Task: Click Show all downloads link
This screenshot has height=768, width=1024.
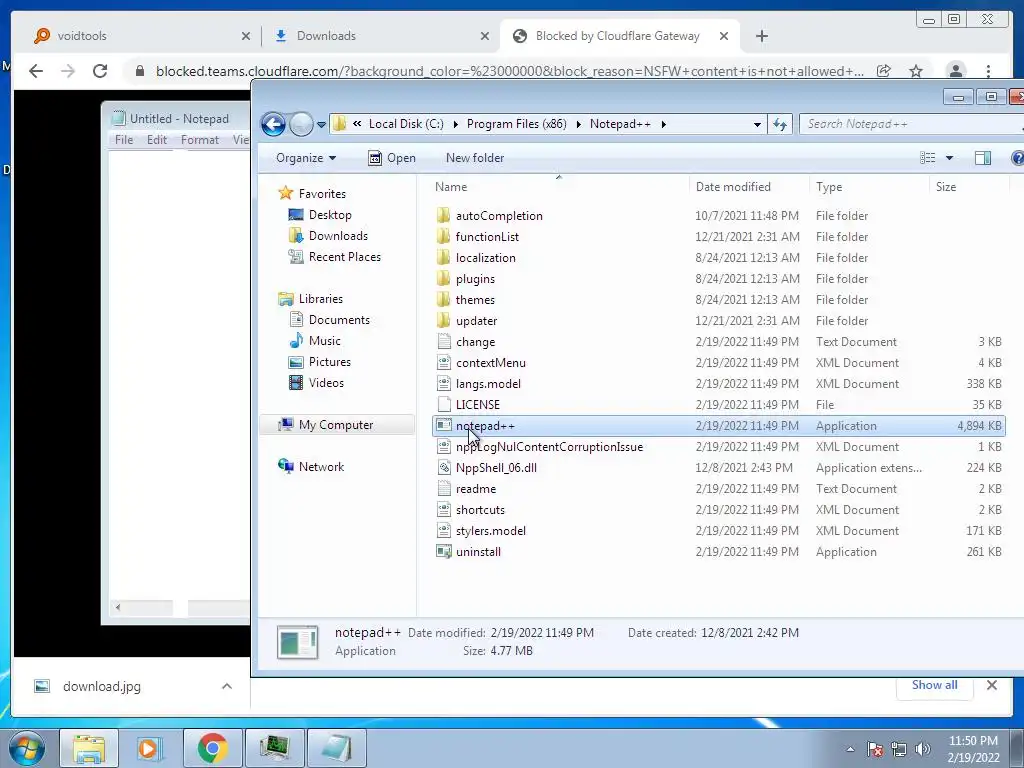Action: 935,684
